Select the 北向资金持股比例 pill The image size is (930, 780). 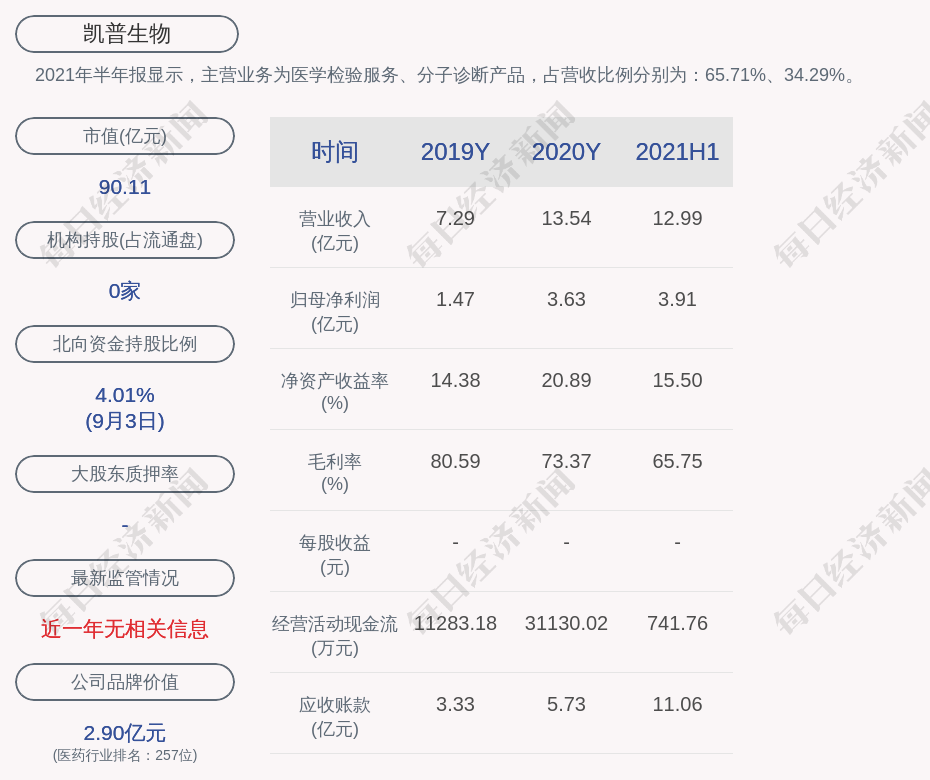pos(125,344)
